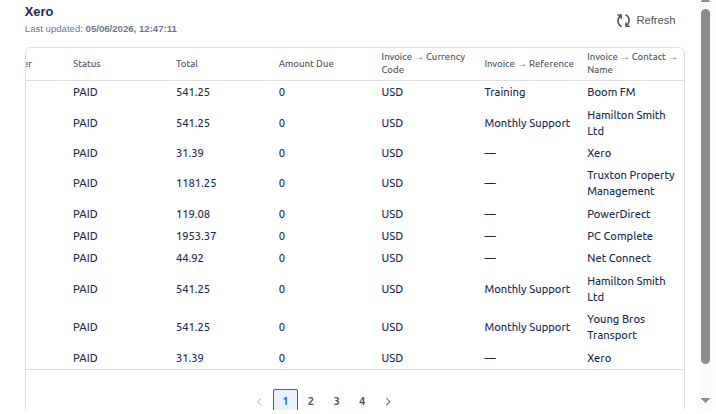Click the Refresh label
Image resolution: width=716 pixels, height=414 pixels.
coord(656,21)
